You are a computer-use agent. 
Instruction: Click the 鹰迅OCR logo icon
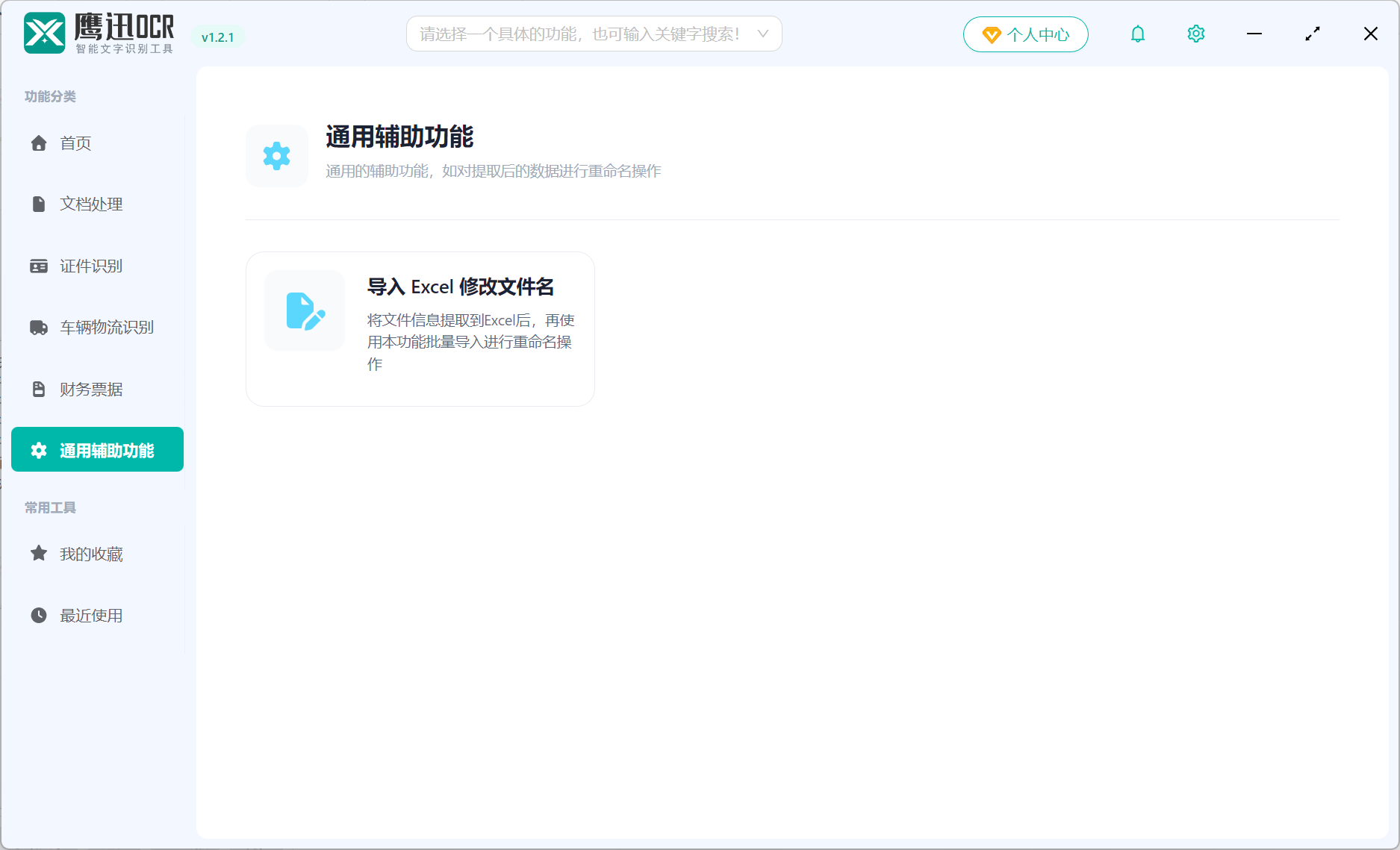45,34
